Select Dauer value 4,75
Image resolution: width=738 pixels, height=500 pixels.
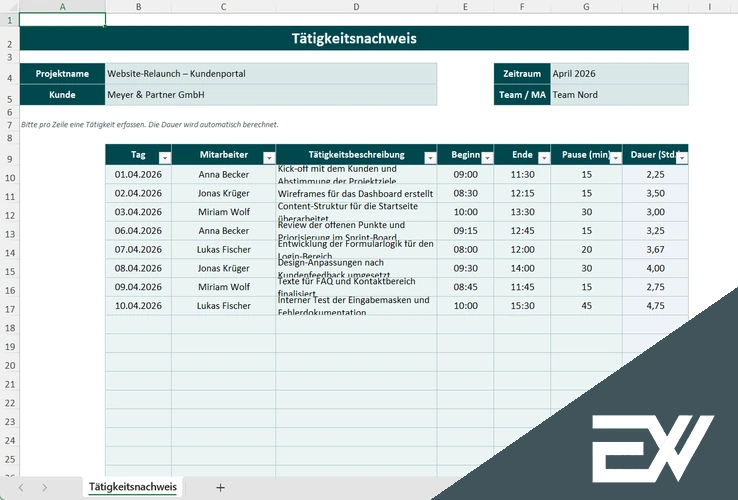click(655, 306)
